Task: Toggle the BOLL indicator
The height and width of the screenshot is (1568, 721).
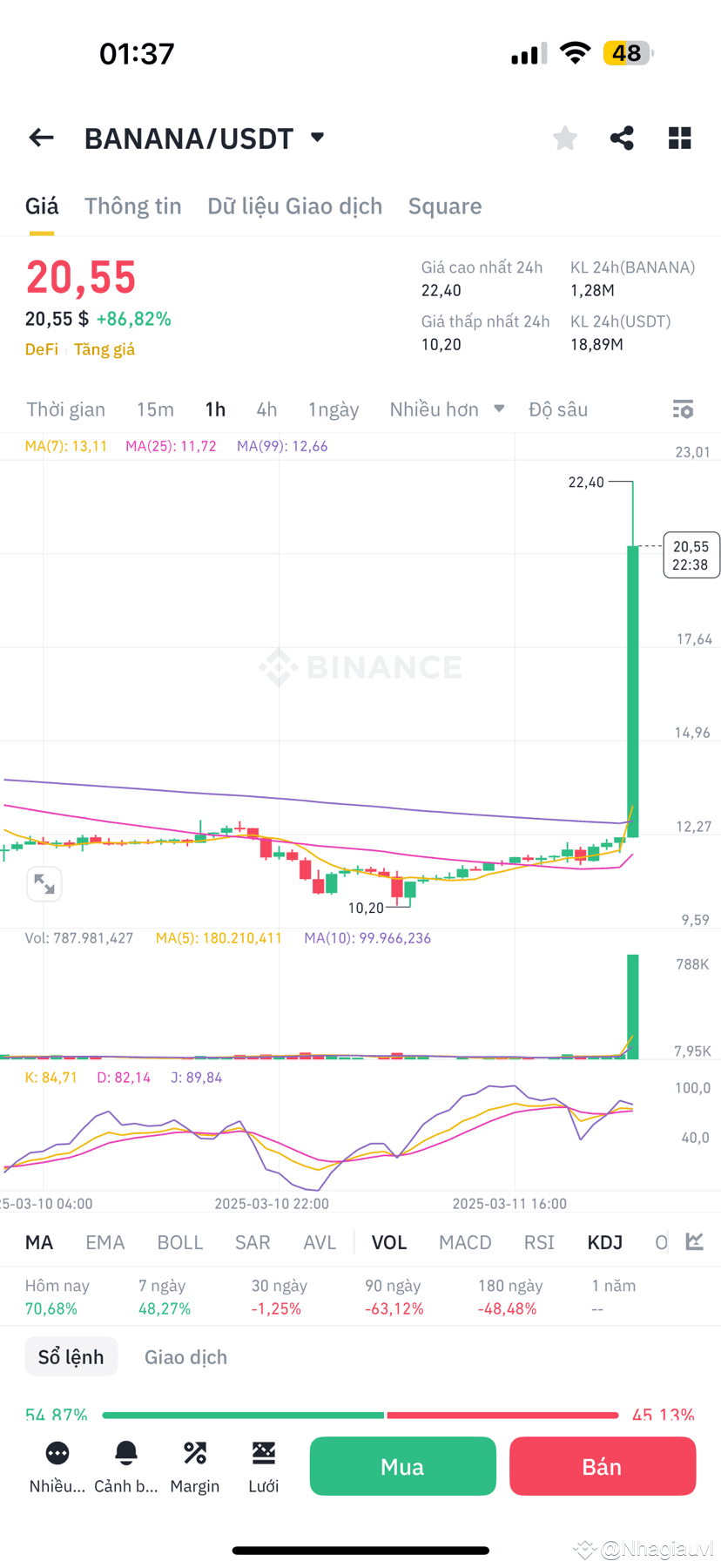Action: (180, 1242)
